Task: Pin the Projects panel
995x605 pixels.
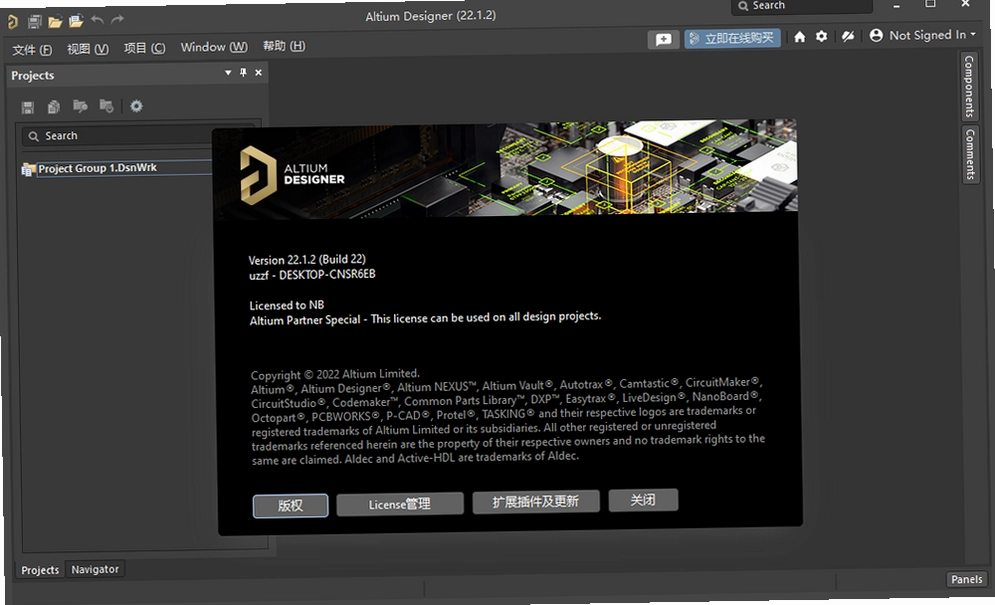Action: pos(243,72)
